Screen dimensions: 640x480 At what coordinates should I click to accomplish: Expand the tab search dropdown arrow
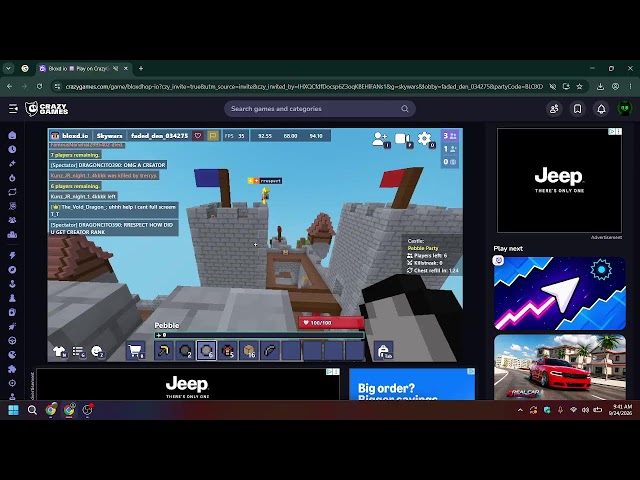point(8,69)
